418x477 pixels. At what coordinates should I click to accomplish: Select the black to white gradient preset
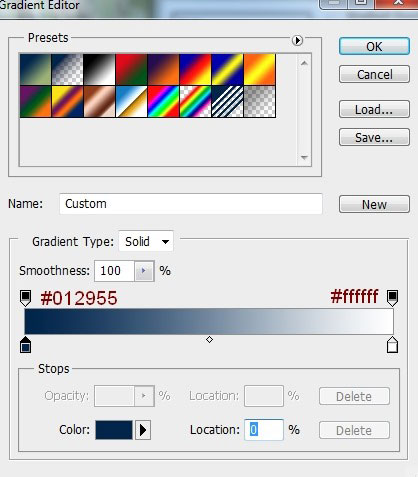click(99, 69)
